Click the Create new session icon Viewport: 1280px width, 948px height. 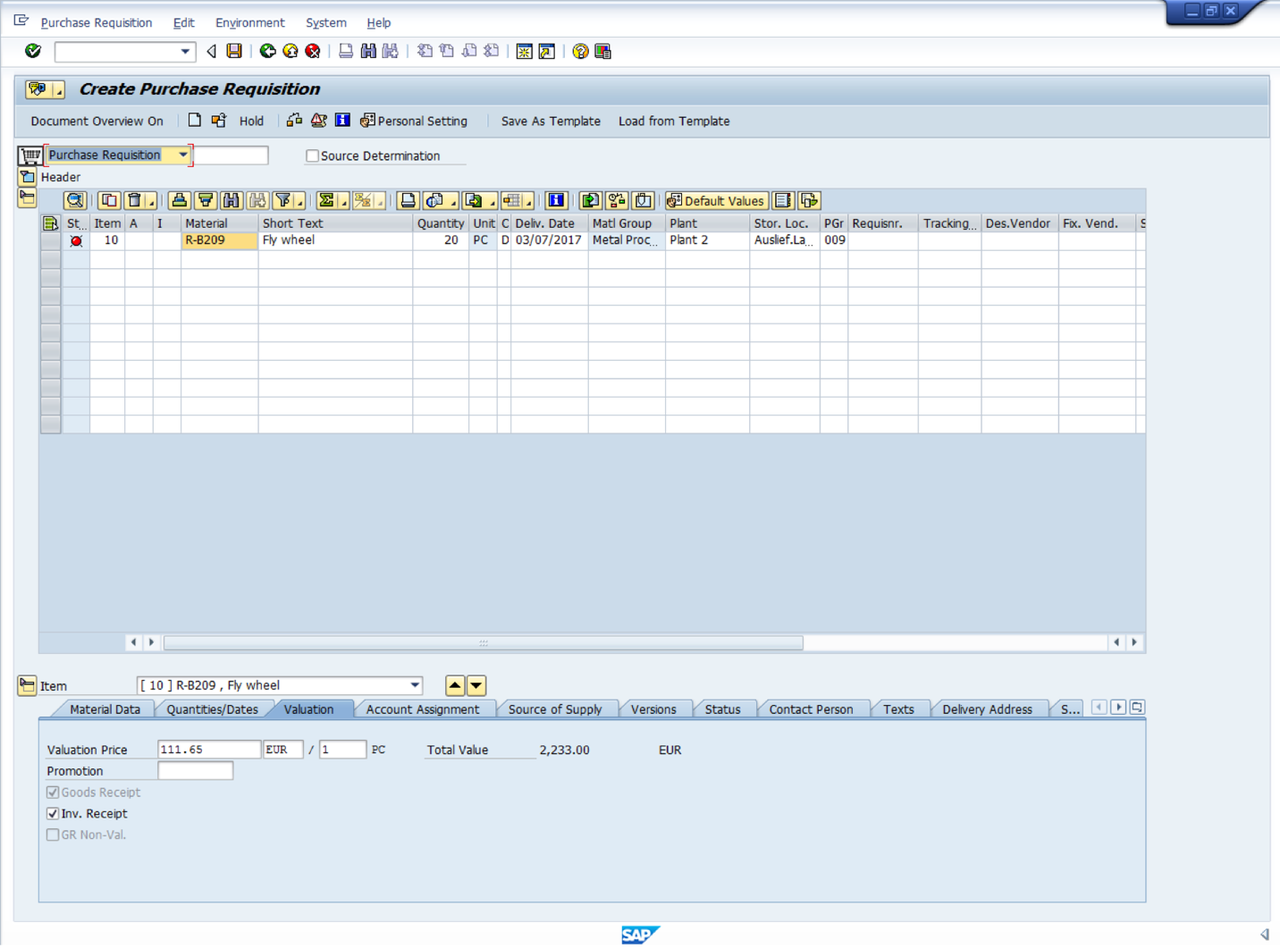pos(523,51)
